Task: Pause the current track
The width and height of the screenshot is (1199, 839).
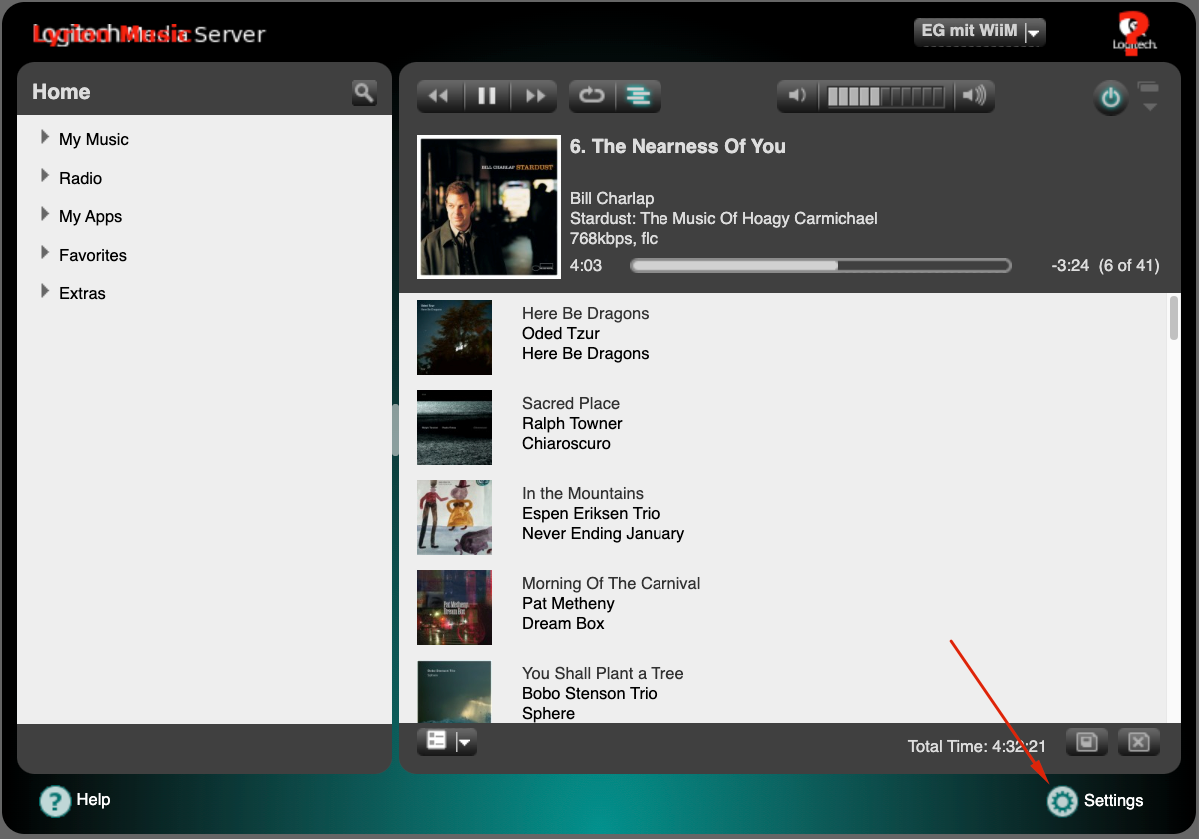Action: [x=487, y=96]
